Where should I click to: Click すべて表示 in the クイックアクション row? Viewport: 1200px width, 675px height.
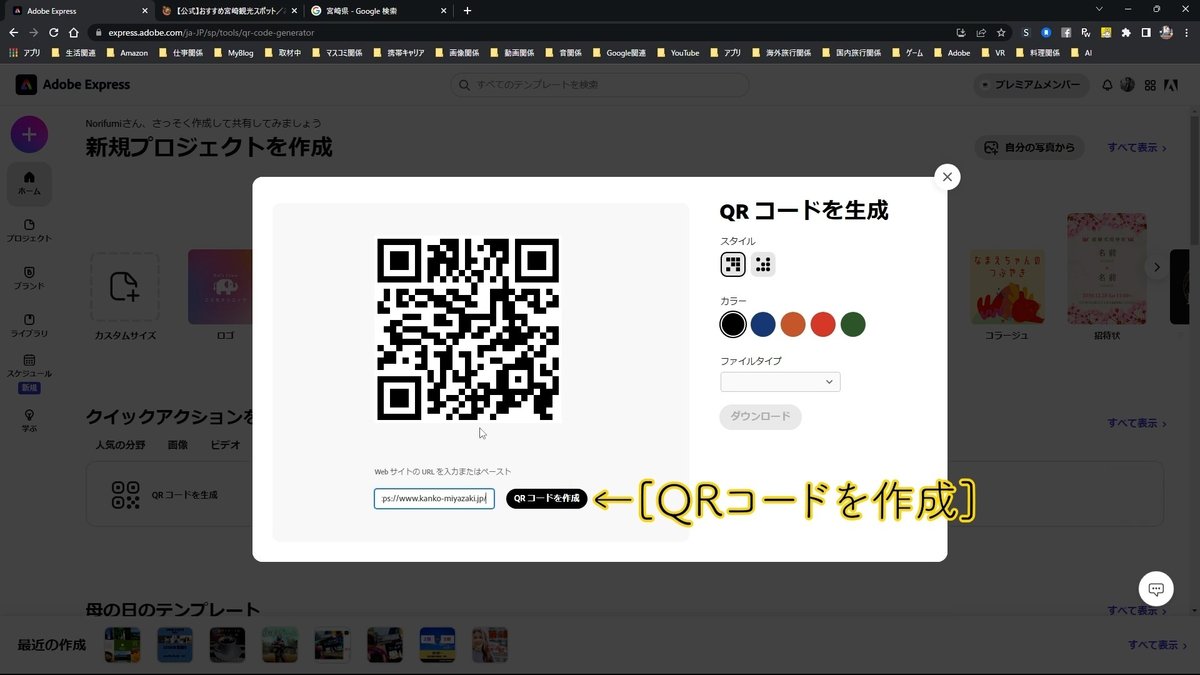pos(1137,423)
